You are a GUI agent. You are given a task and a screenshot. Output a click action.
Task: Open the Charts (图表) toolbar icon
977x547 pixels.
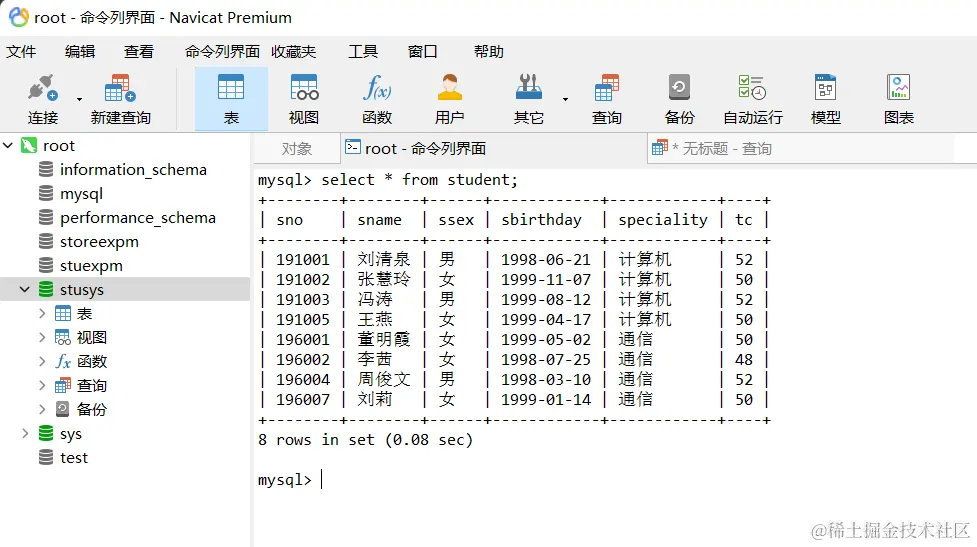coord(898,88)
